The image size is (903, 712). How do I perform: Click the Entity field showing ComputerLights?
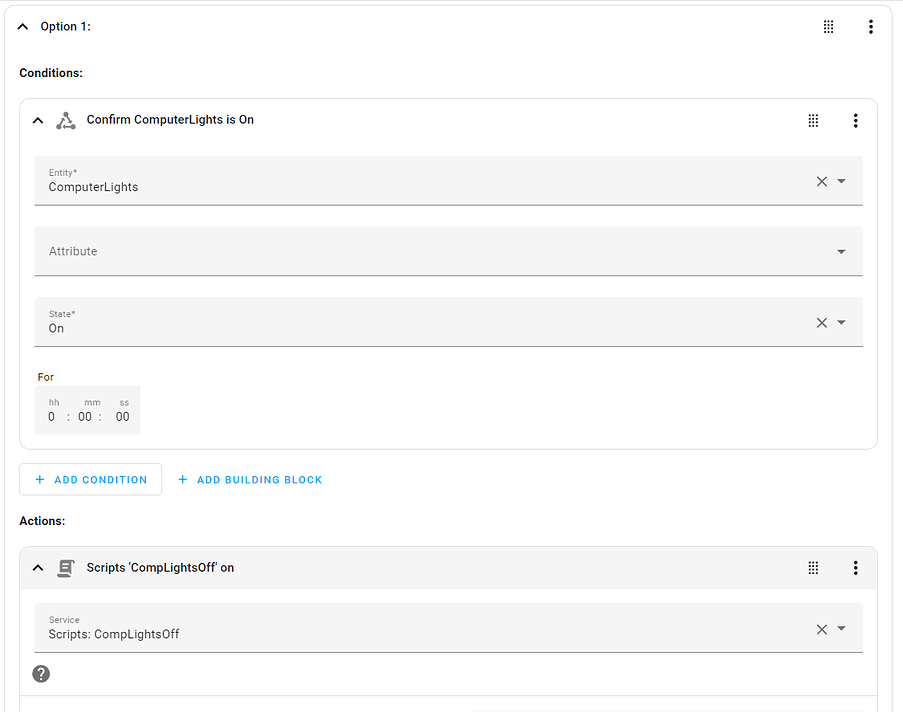[449, 181]
